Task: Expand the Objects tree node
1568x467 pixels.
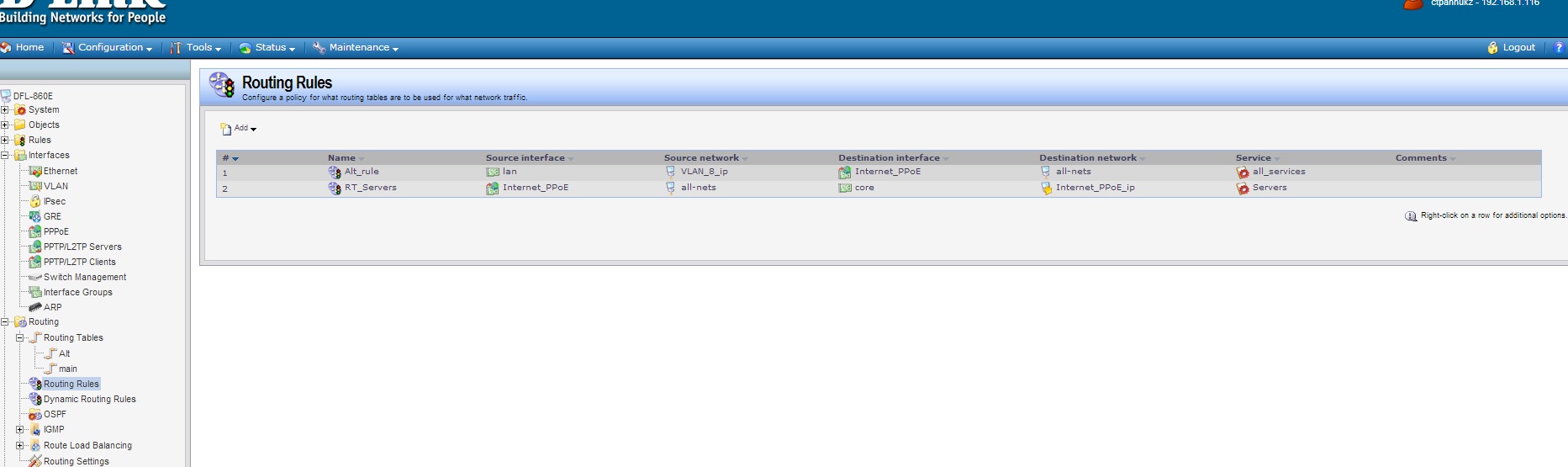Action: [4, 125]
